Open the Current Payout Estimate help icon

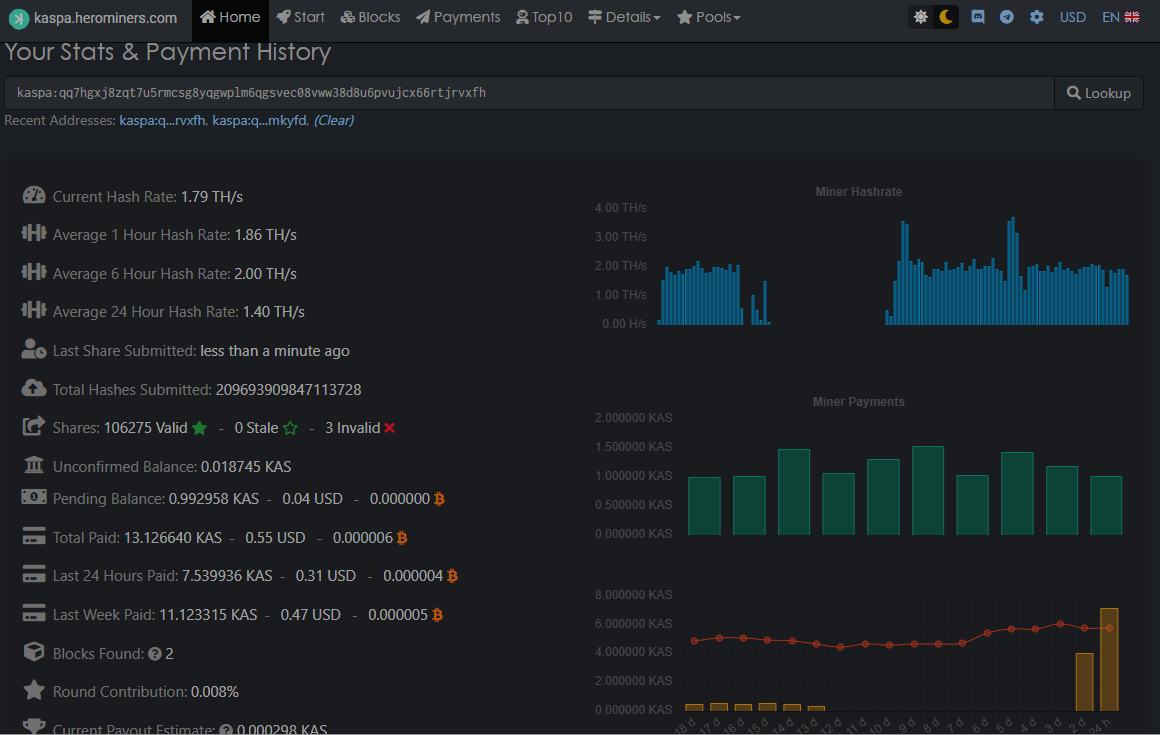click(x=226, y=730)
